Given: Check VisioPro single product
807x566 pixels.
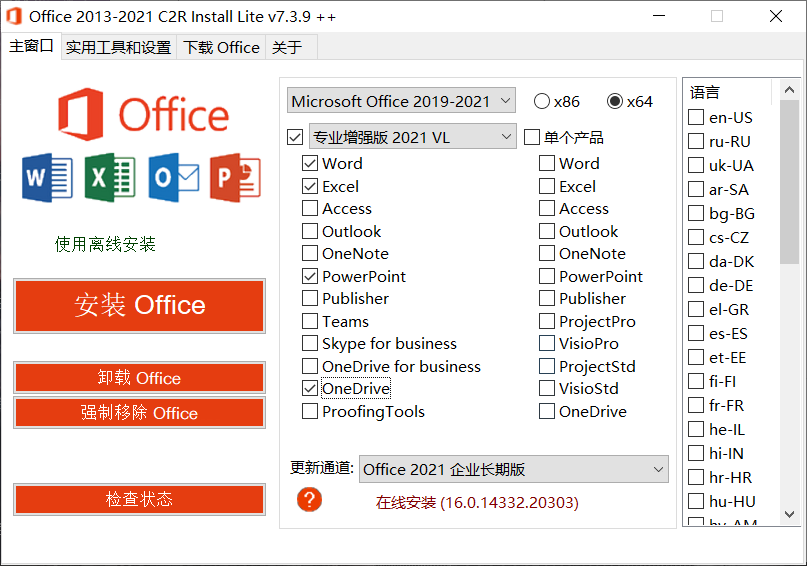Looking at the screenshot, I should tap(547, 343).
